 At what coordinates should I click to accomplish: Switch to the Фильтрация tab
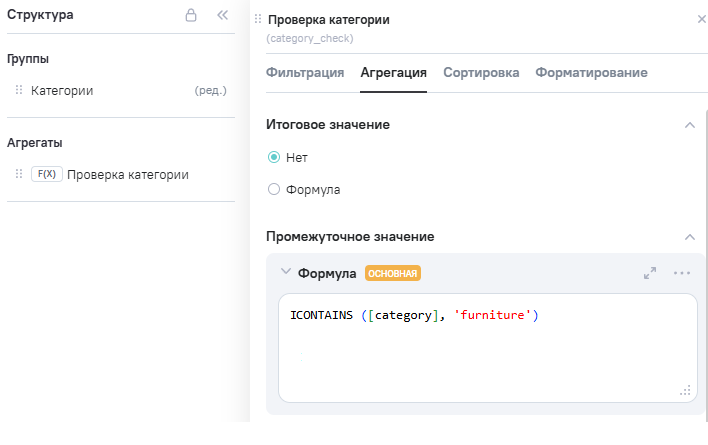(x=305, y=73)
